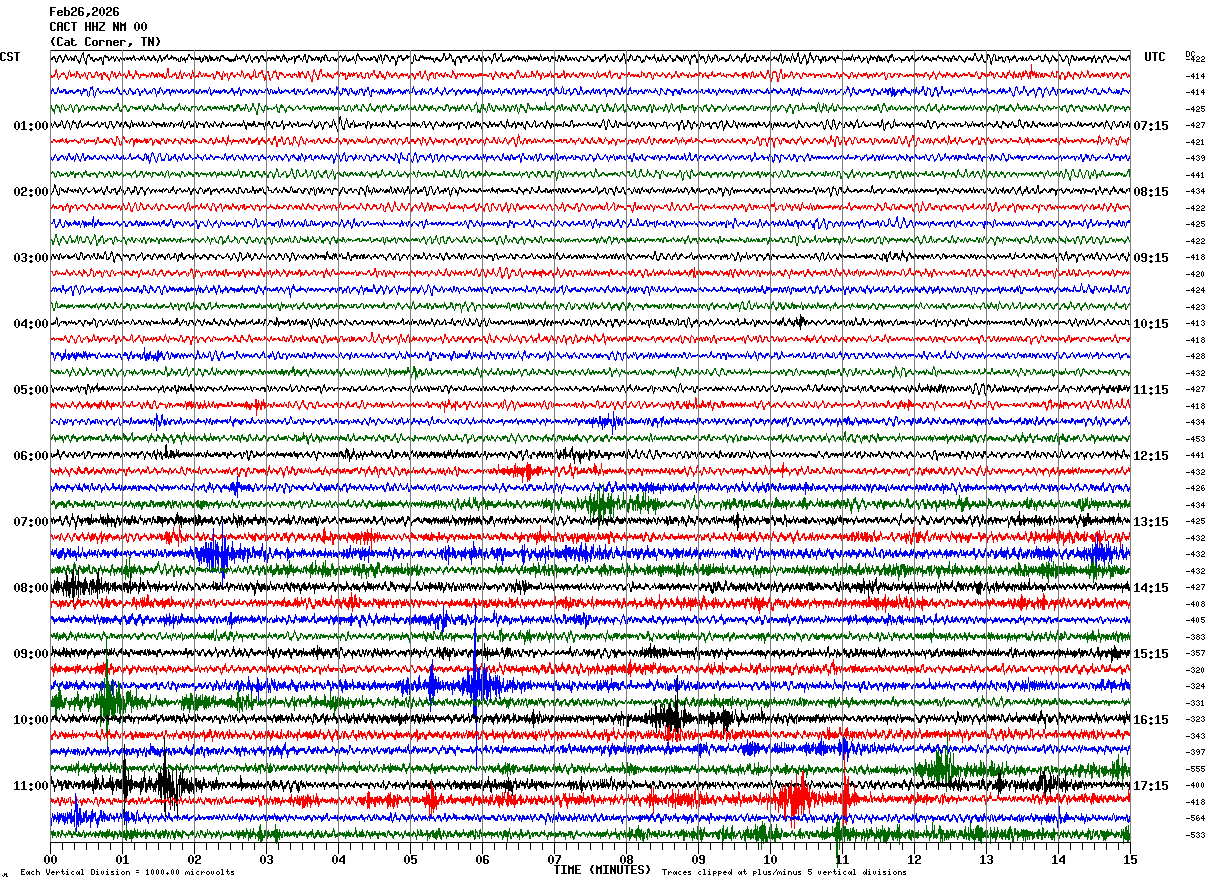Click the "UTC" timezone label
This screenshot has height=886, width=1210.
[1155, 57]
